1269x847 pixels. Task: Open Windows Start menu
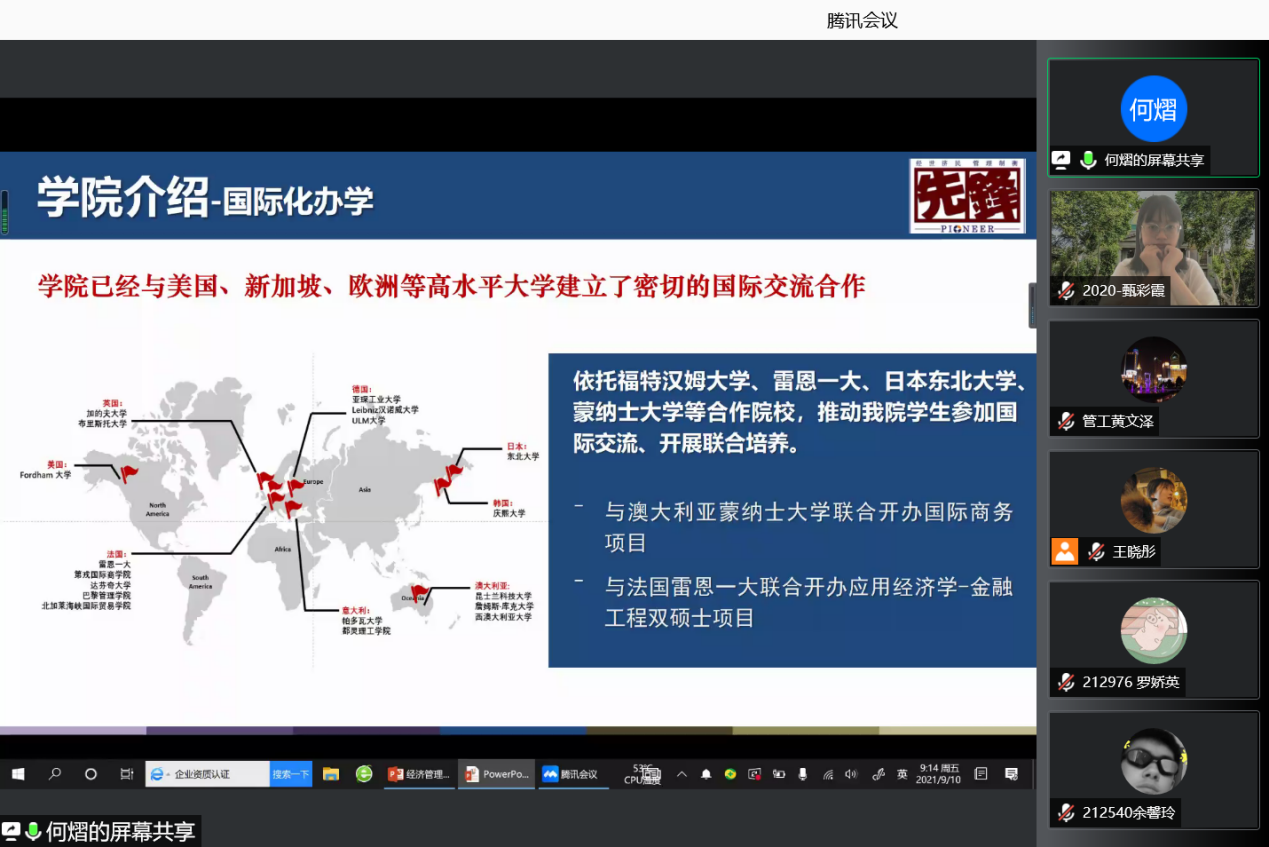[18, 774]
